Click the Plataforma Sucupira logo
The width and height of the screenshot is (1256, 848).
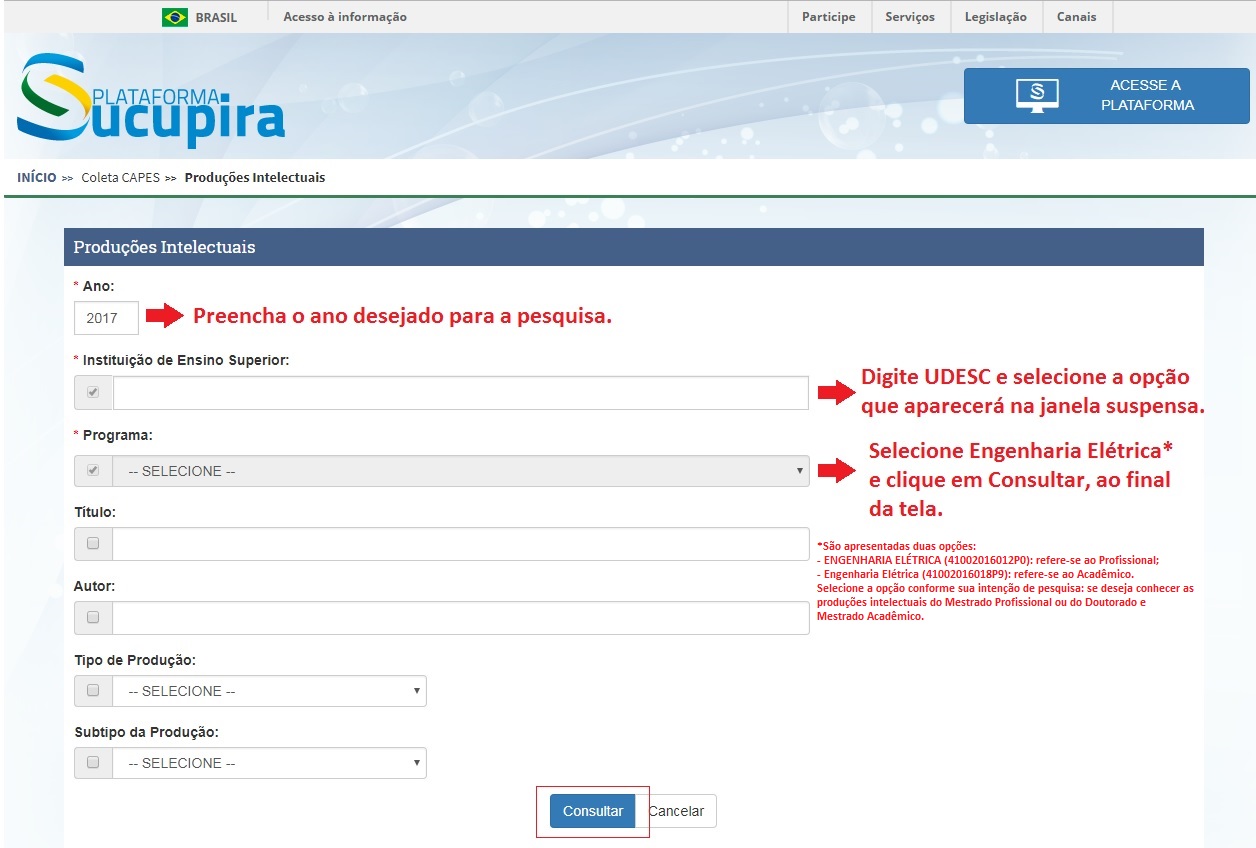tap(150, 100)
